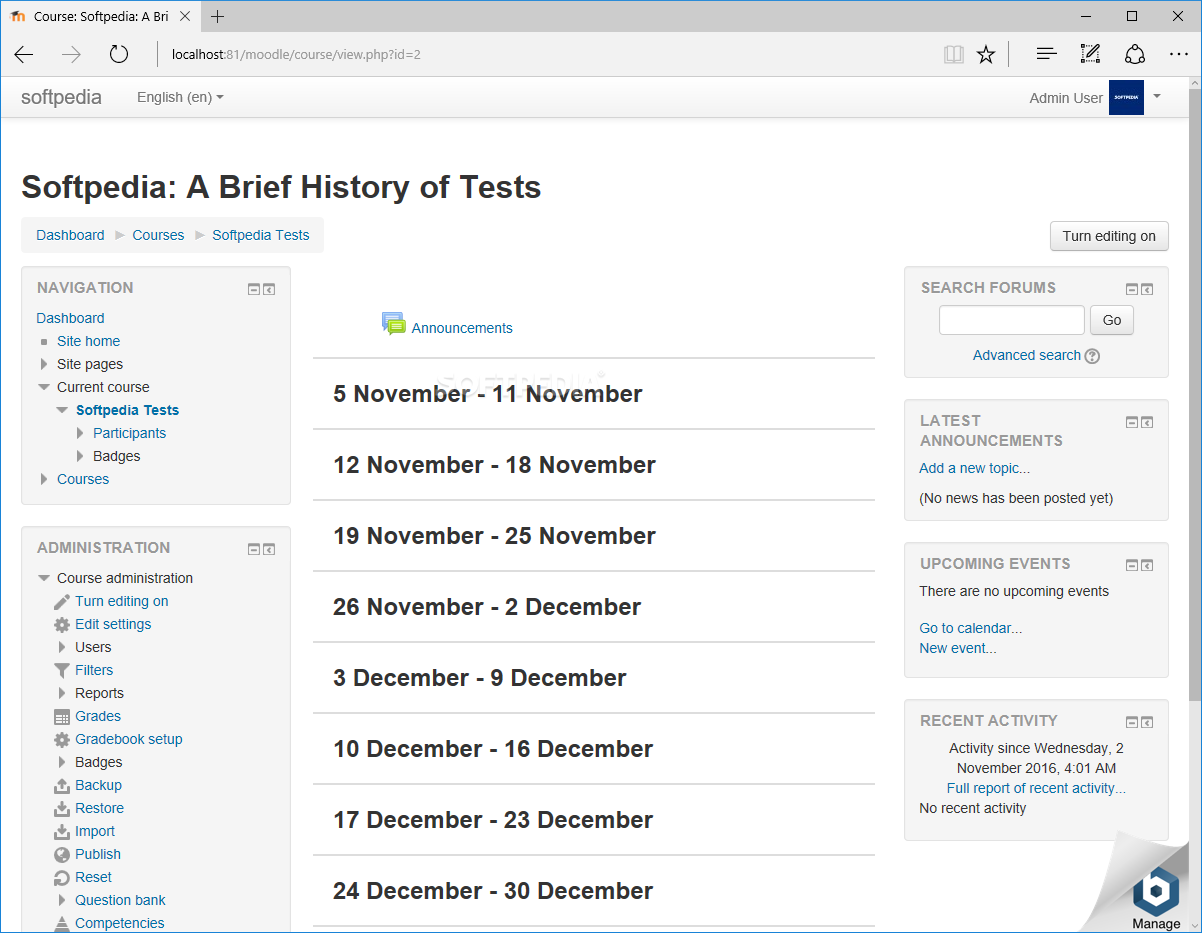Dock the Recent Activity block
This screenshot has width=1202, height=933.
1147,722
